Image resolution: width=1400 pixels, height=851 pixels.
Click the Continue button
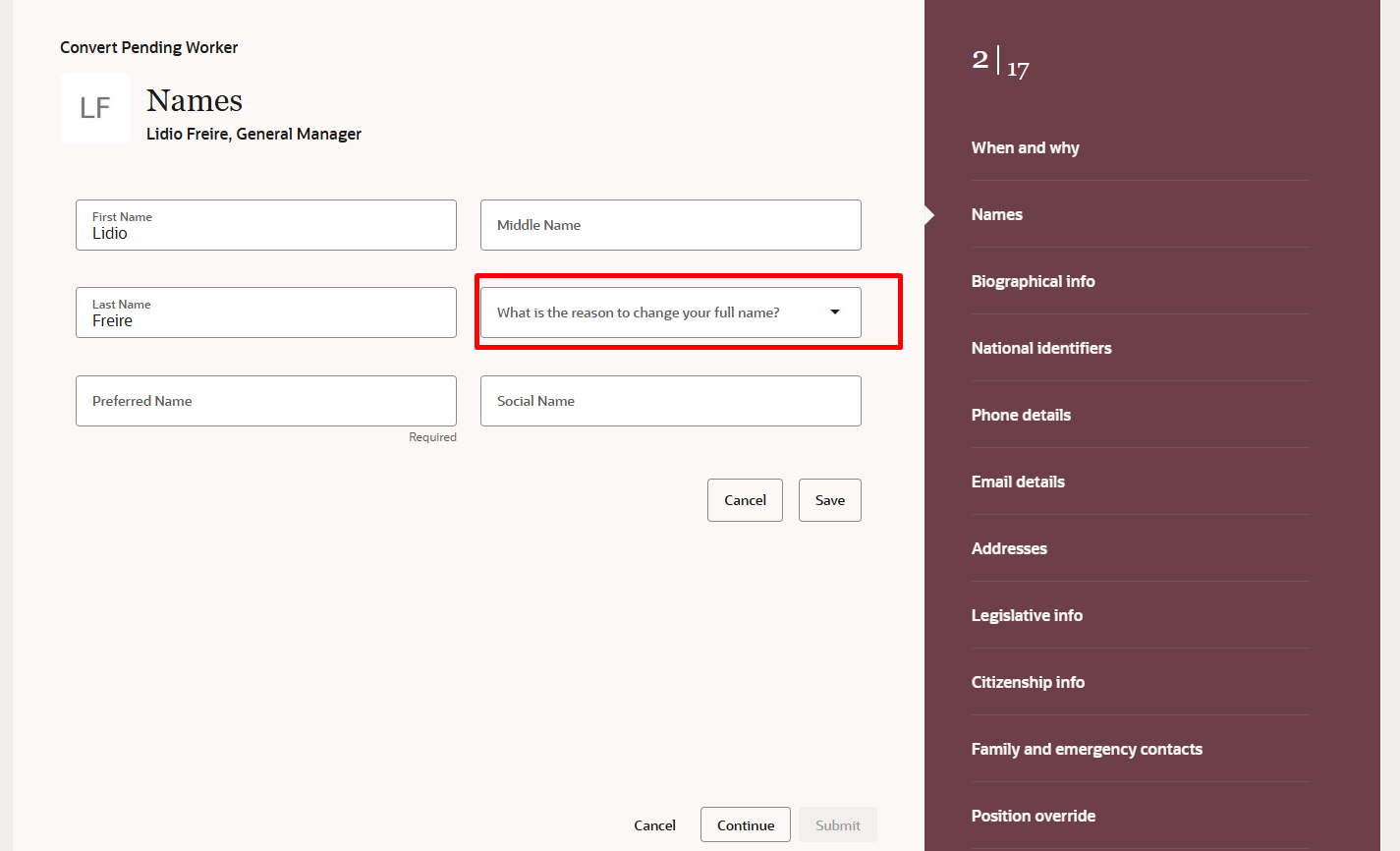pyautogui.click(x=746, y=825)
